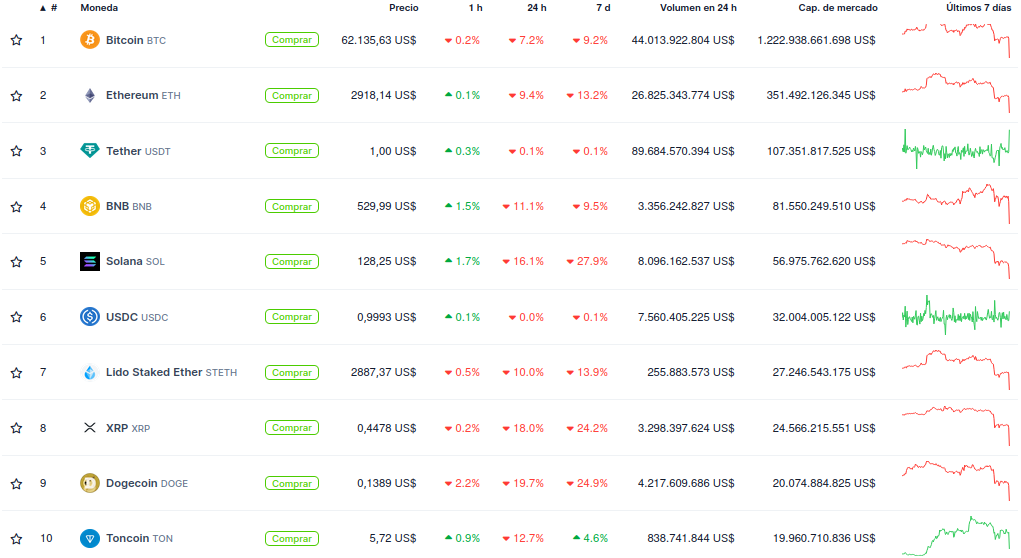Sort table by Precio column

pyautogui.click(x=404, y=8)
